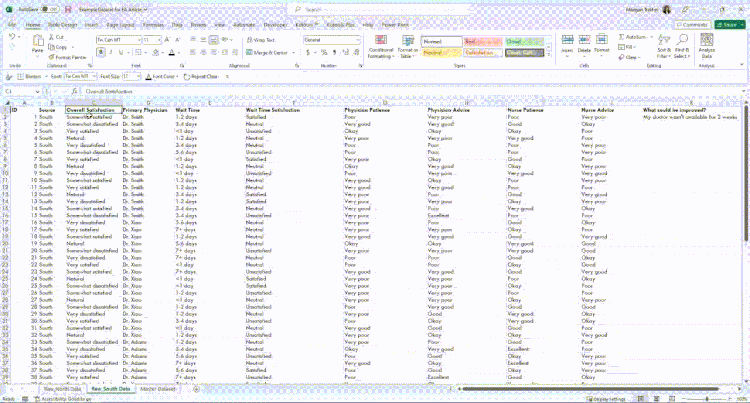Cut the selection with scissors icon

click(x=51, y=37)
